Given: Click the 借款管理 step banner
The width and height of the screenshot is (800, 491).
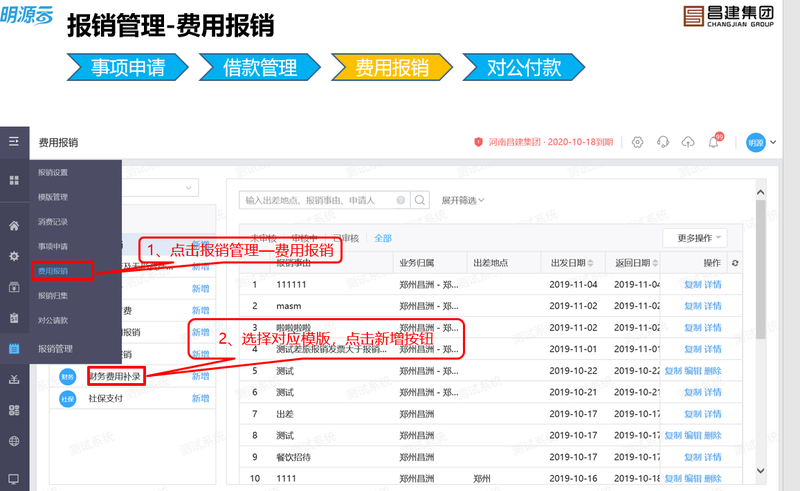Looking at the screenshot, I should 260,67.
